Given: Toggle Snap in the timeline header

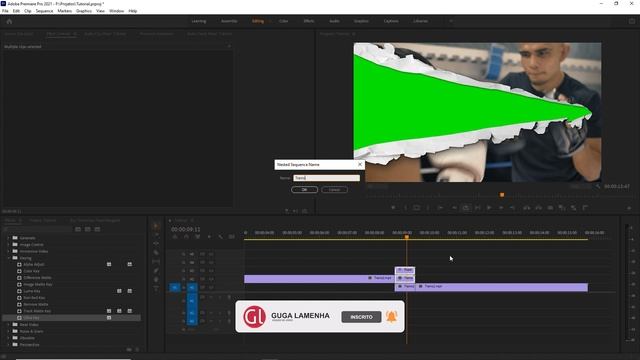Looking at the screenshot, I should click(187, 237).
